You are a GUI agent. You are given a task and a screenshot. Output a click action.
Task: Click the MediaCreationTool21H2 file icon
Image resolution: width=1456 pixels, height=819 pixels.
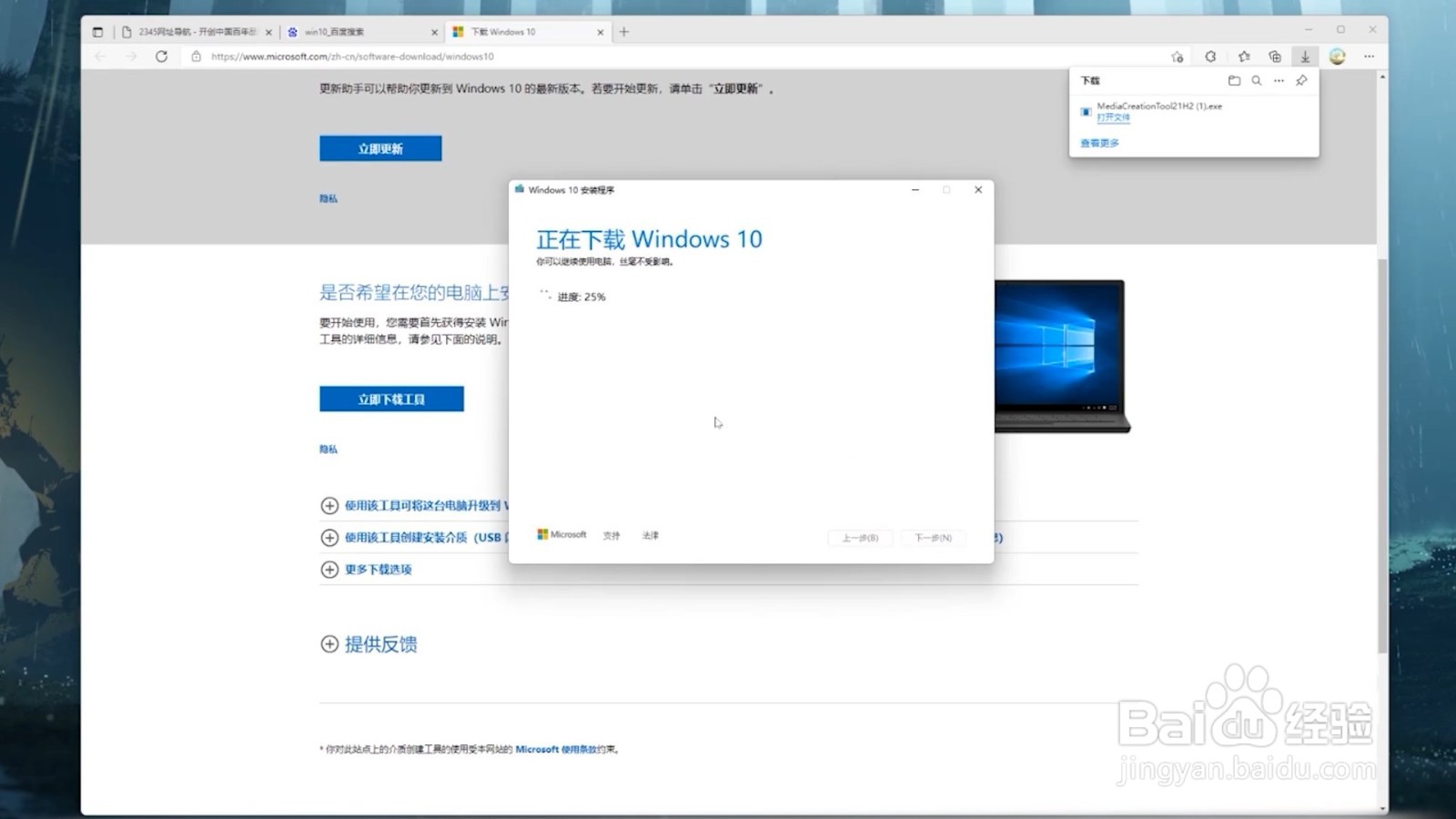click(1086, 112)
